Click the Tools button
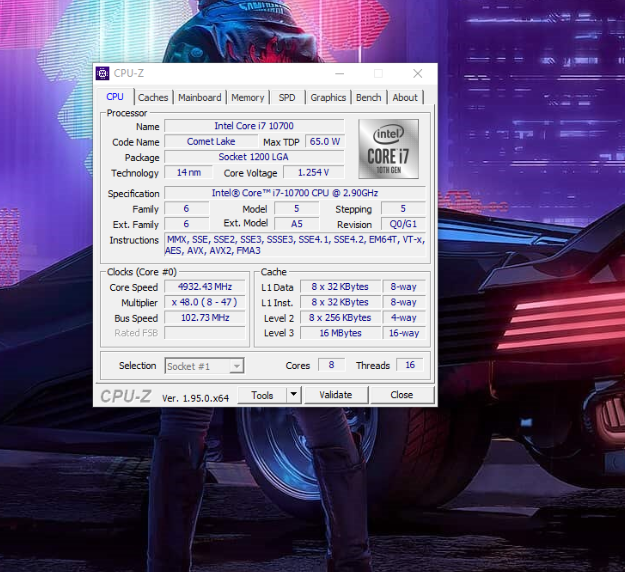The height and width of the screenshot is (572, 625). coord(262,395)
